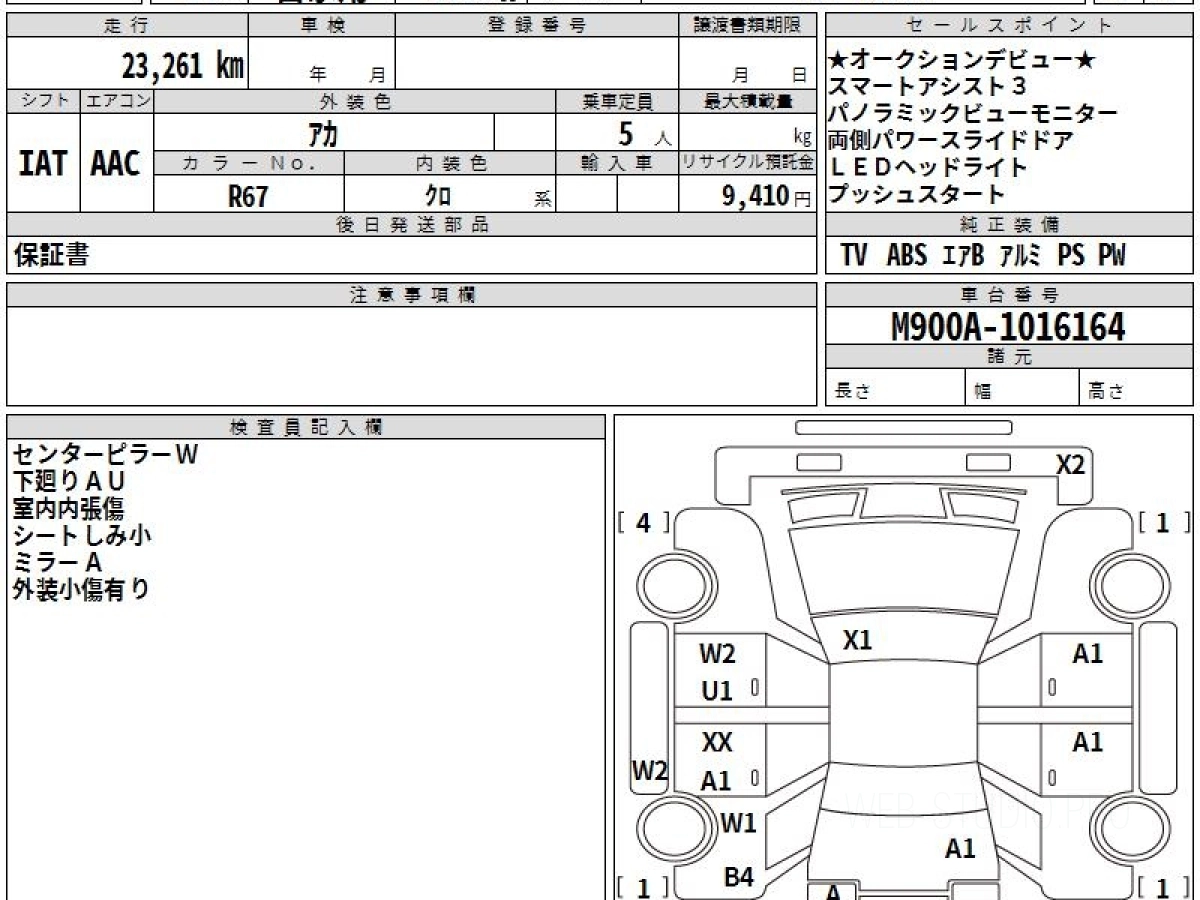Click the inspector note ミラーA
This screenshot has height=900, width=1200.
[x=58, y=562]
